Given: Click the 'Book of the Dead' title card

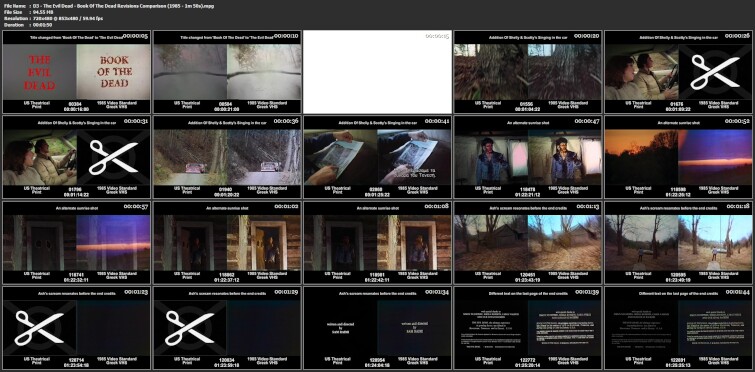Looking at the screenshot, I should [114, 72].
